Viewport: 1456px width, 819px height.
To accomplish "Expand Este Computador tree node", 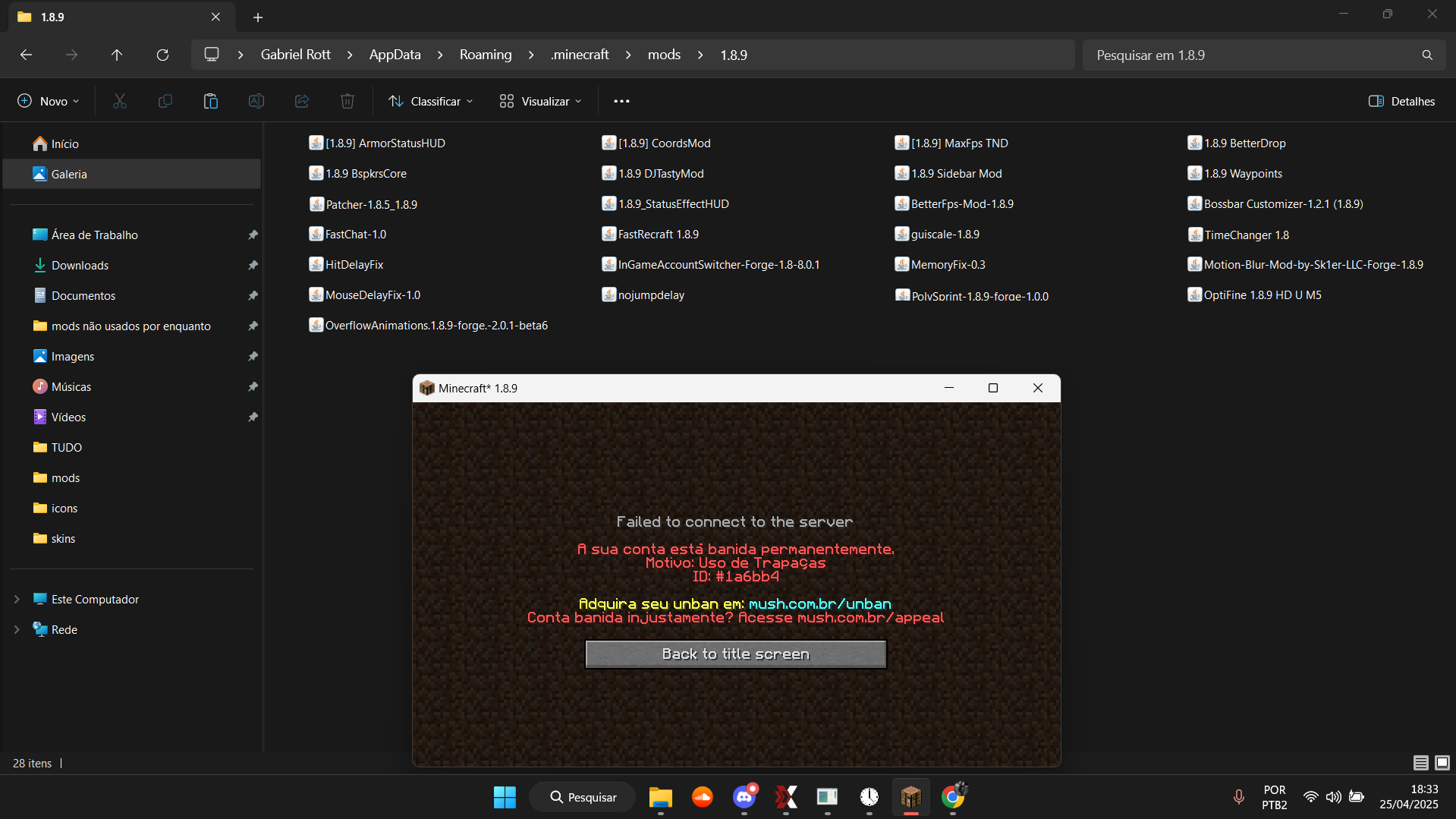I will 17,599.
